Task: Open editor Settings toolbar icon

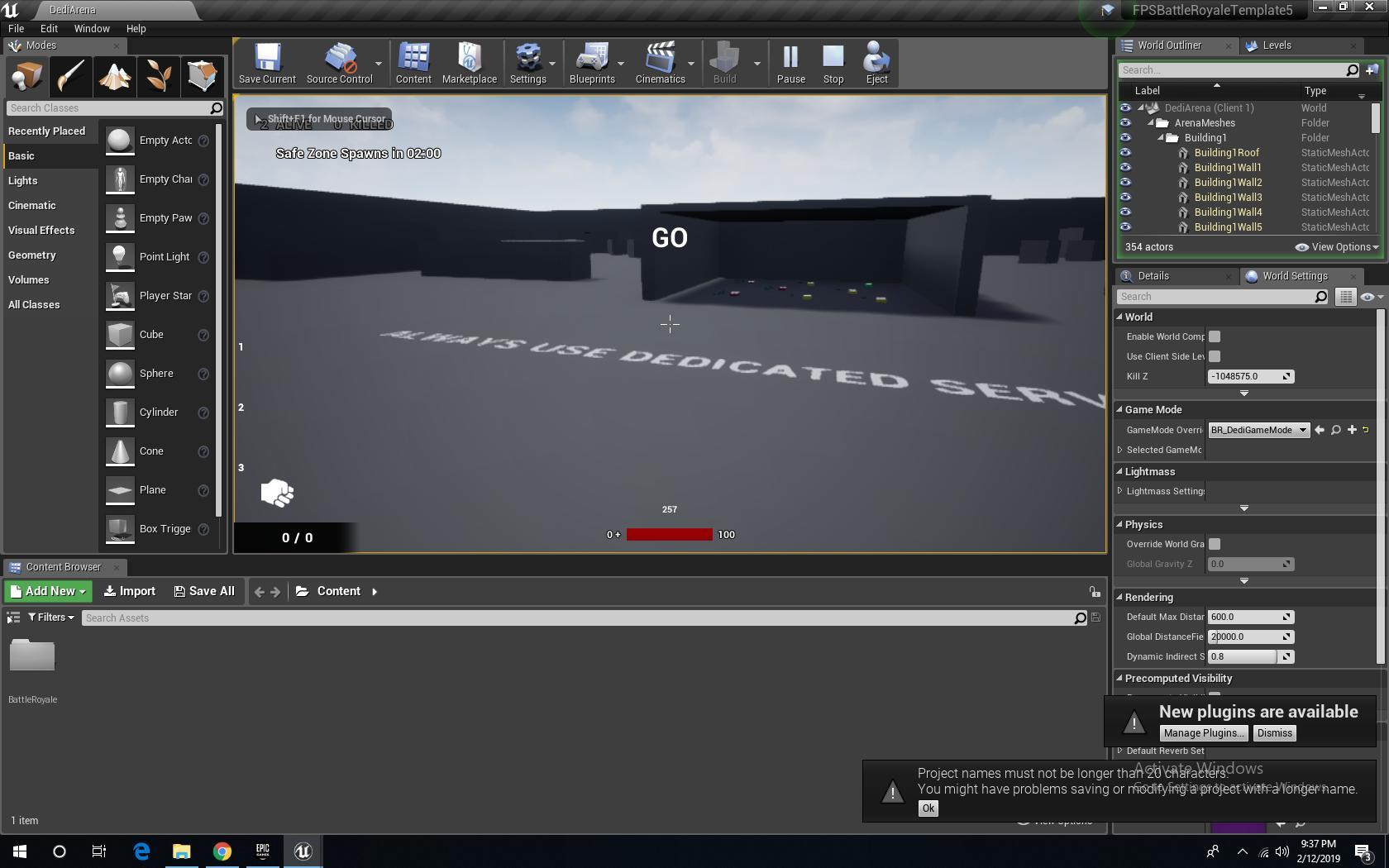Action: [x=527, y=63]
